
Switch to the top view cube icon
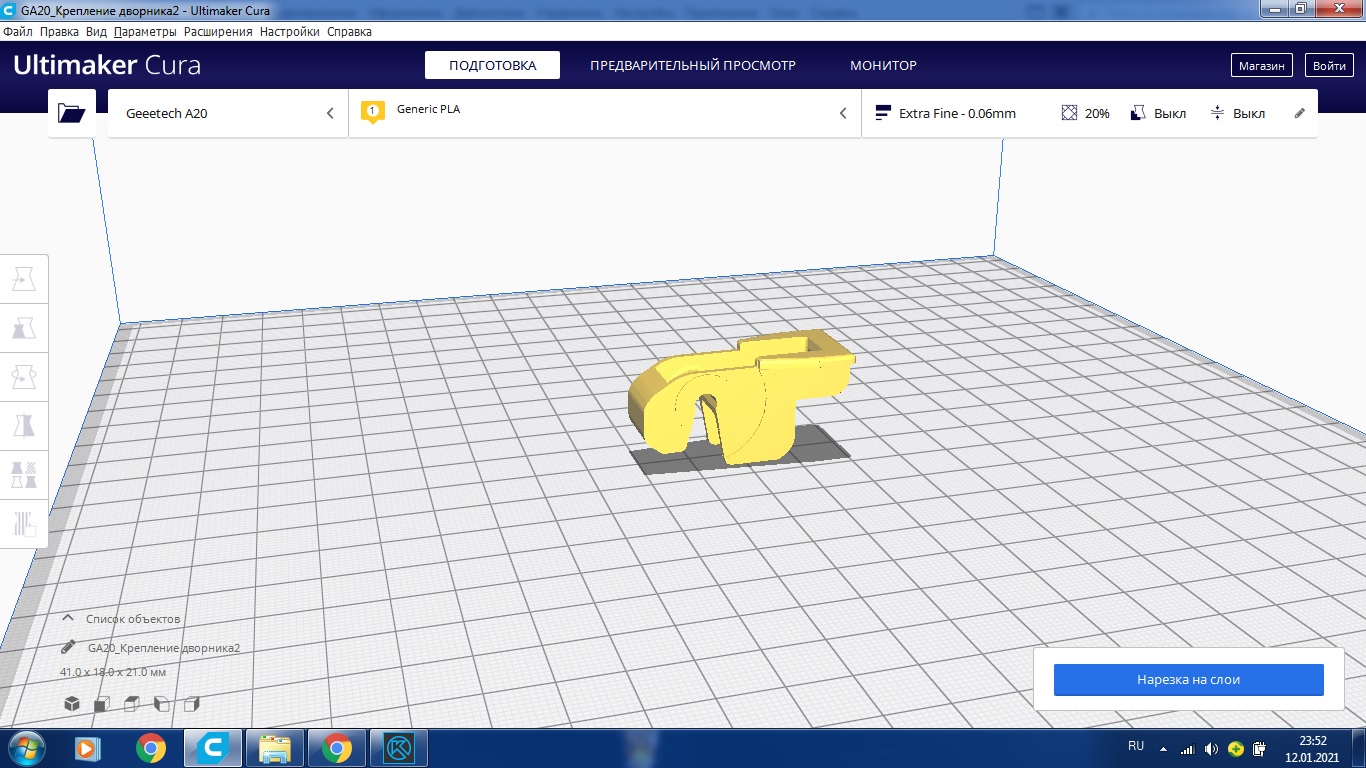pos(132,703)
